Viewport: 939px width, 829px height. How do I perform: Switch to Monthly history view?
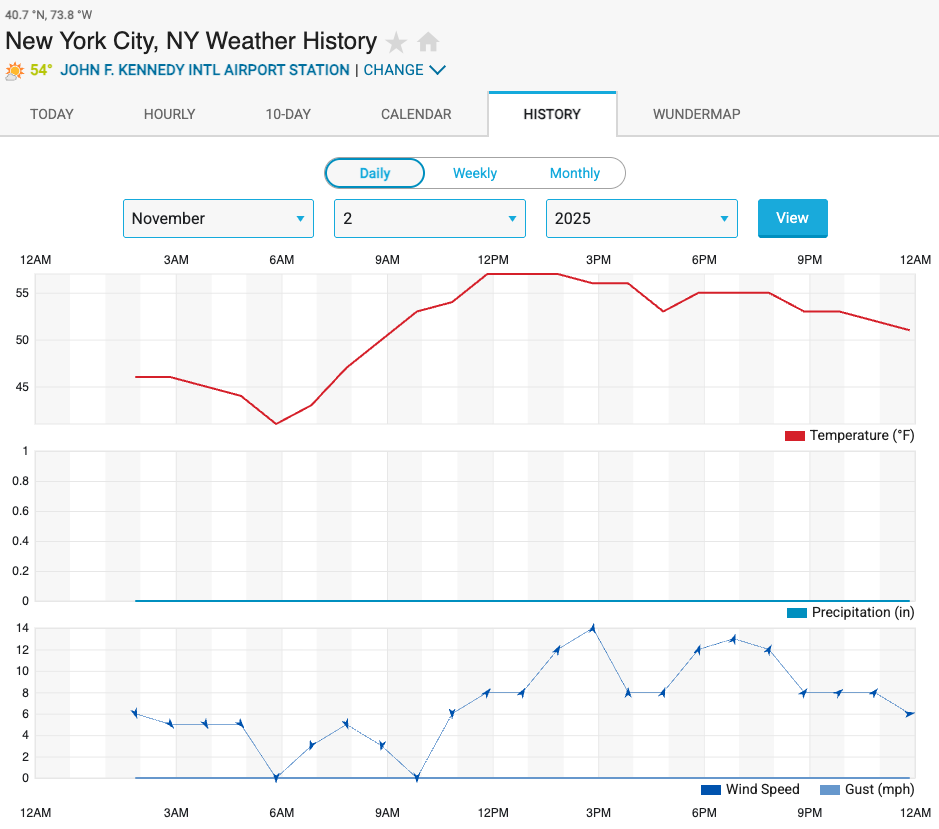[575, 173]
